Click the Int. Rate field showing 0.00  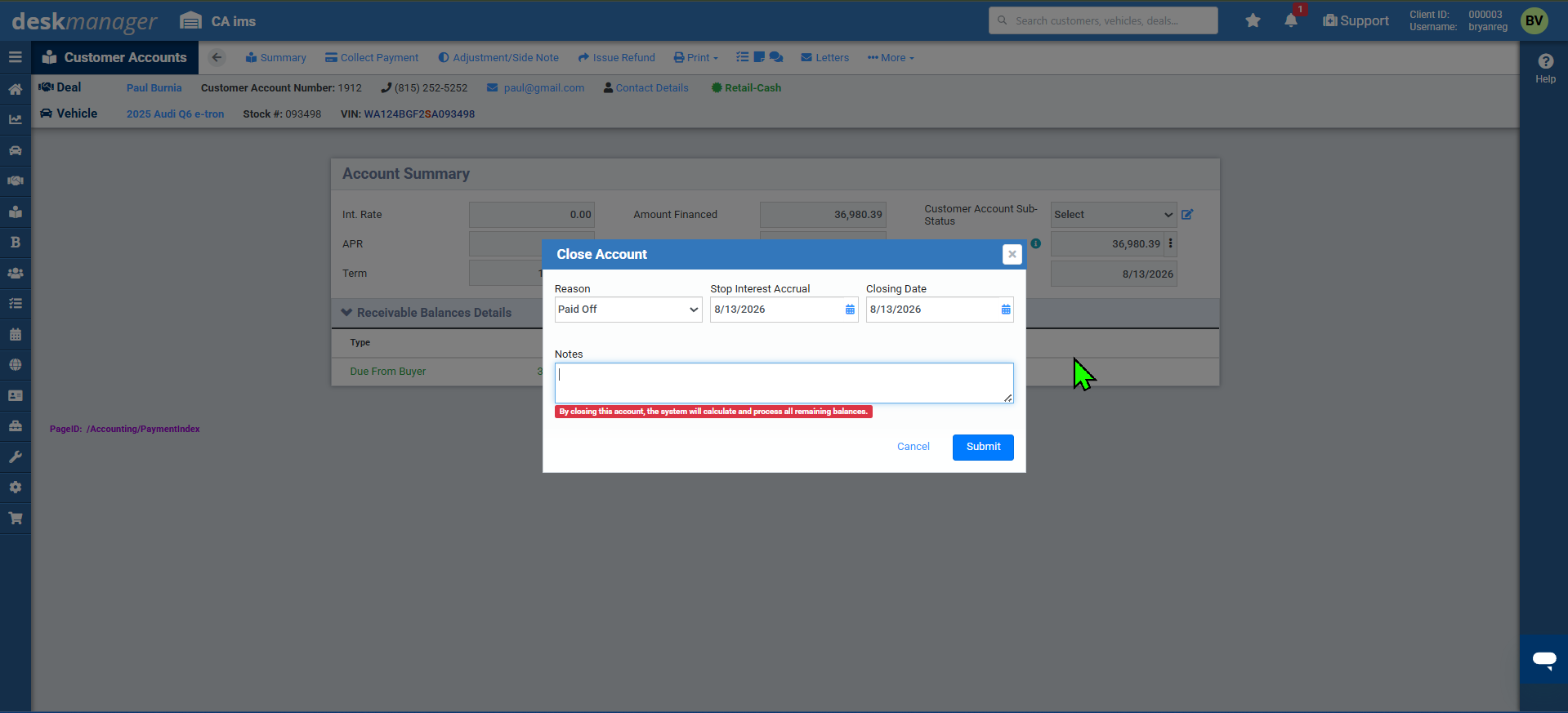coord(531,215)
